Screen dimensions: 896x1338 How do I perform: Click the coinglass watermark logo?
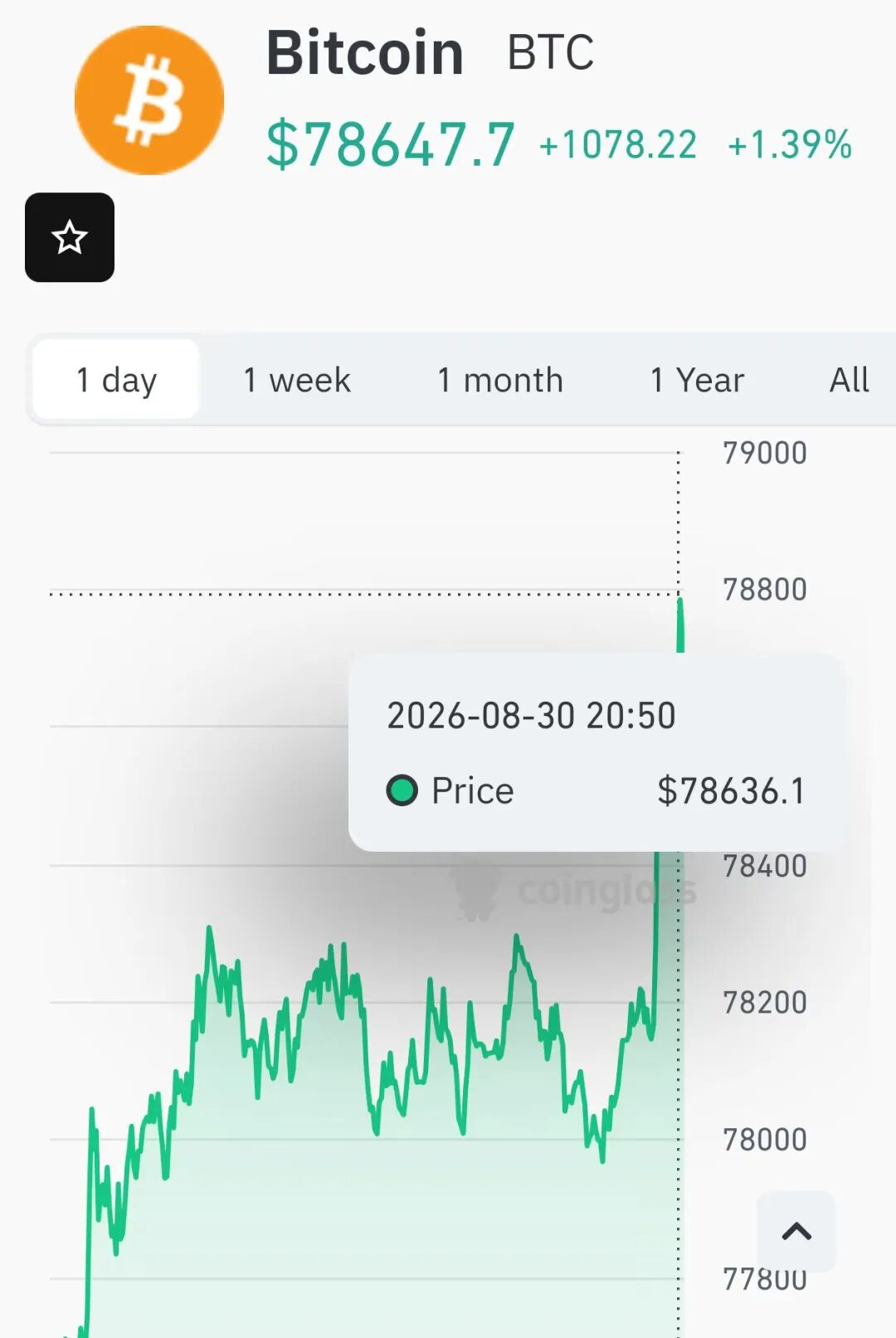tap(572, 891)
